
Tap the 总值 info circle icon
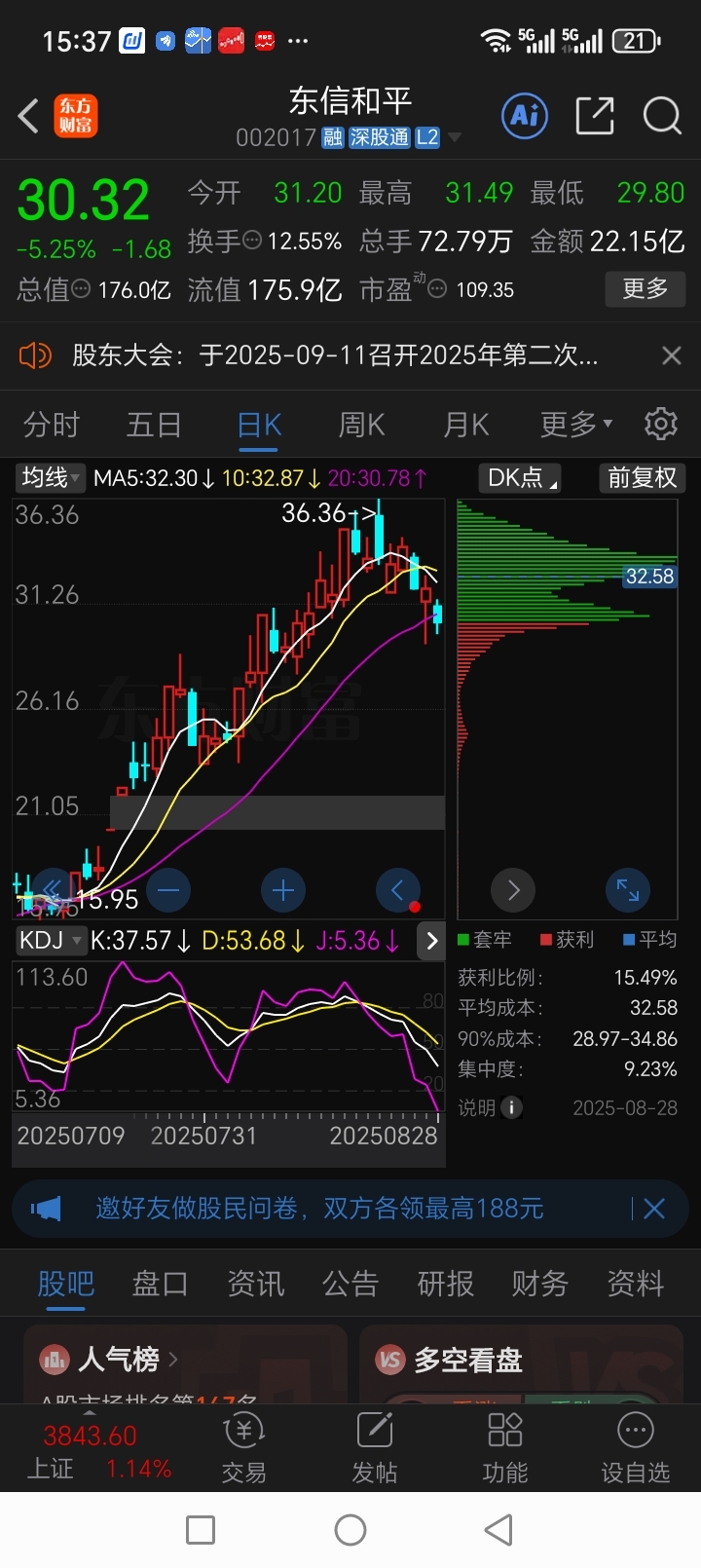[82, 289]
